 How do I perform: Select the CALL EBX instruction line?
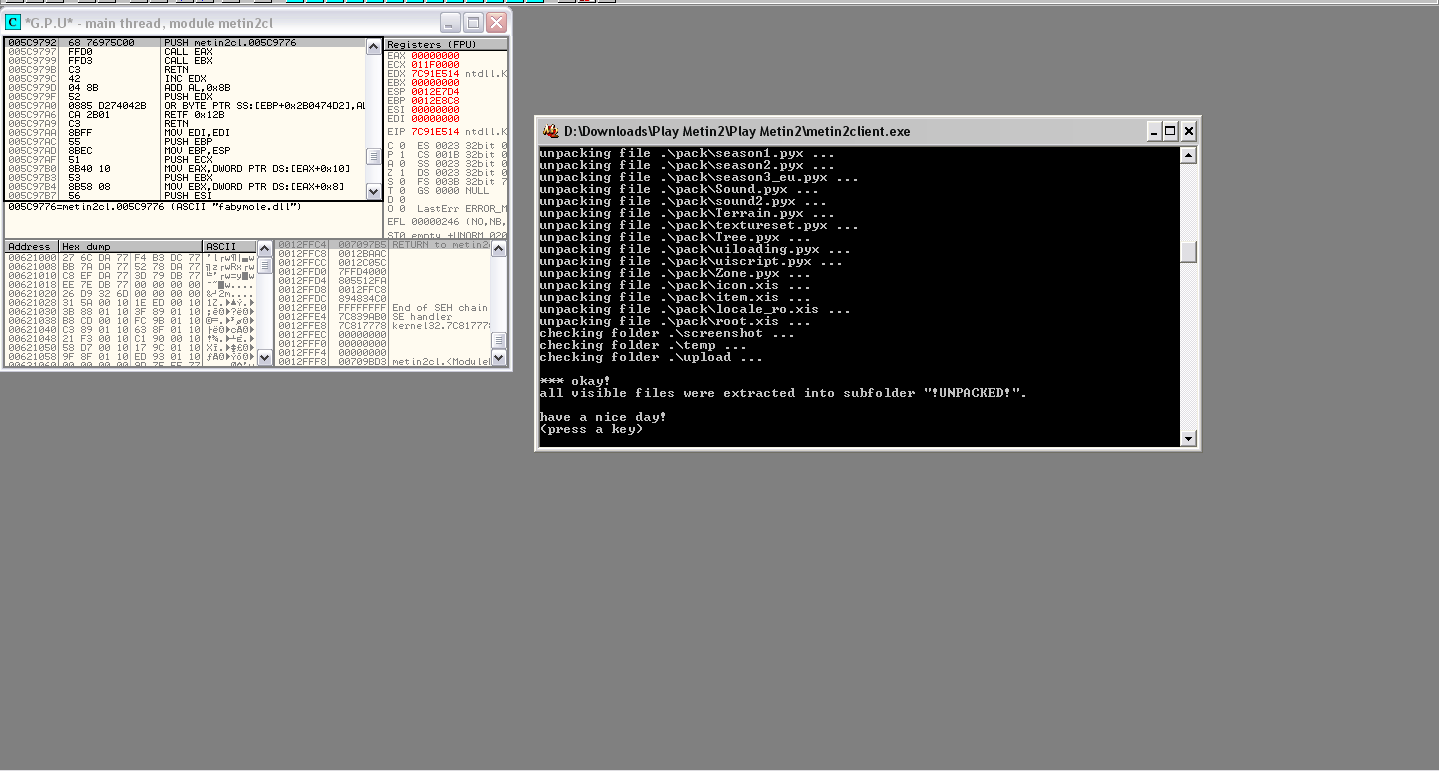(x=185, y=60)
